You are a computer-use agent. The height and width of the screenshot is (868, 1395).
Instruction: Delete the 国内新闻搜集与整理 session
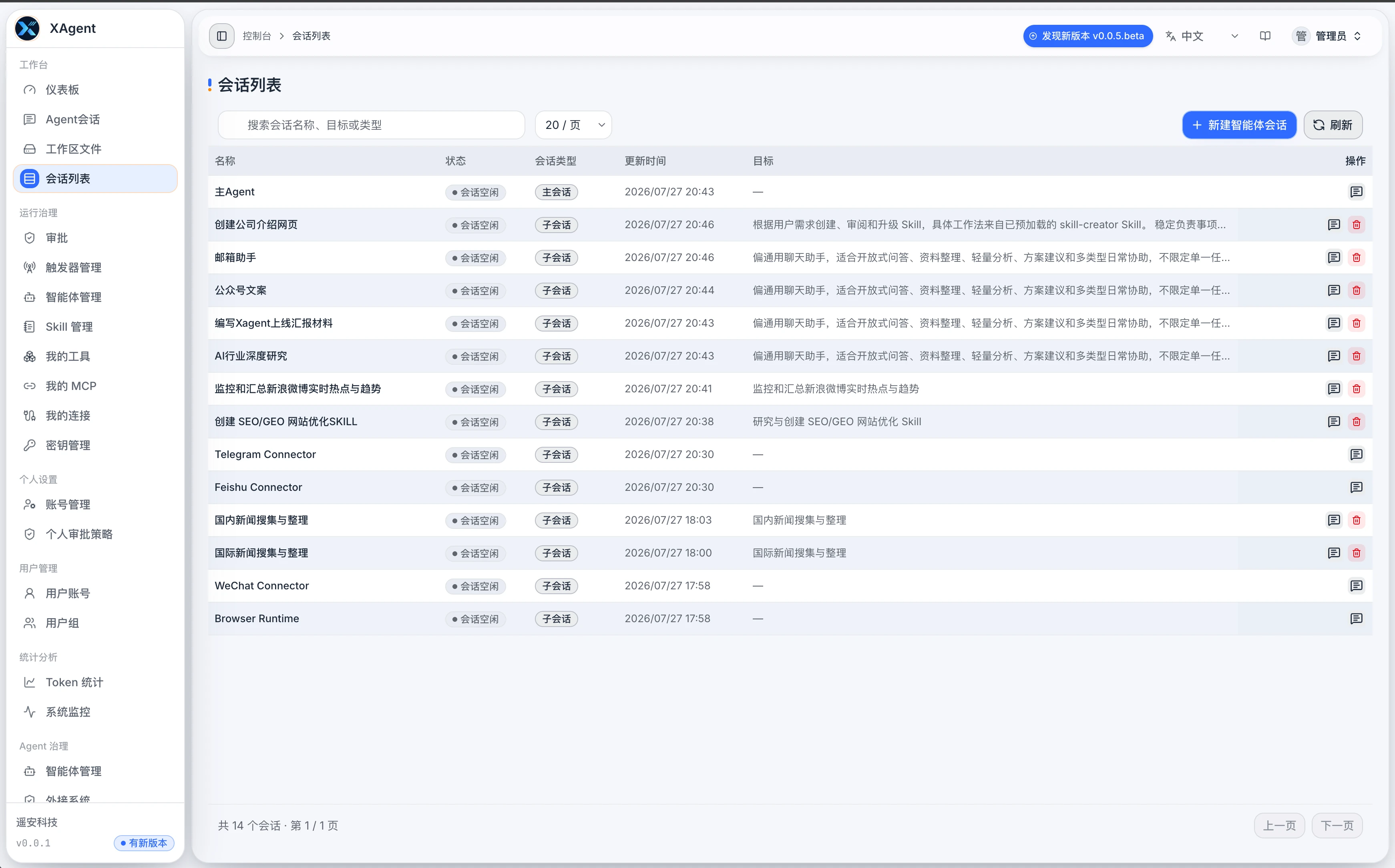click(x=1356, y=520)
